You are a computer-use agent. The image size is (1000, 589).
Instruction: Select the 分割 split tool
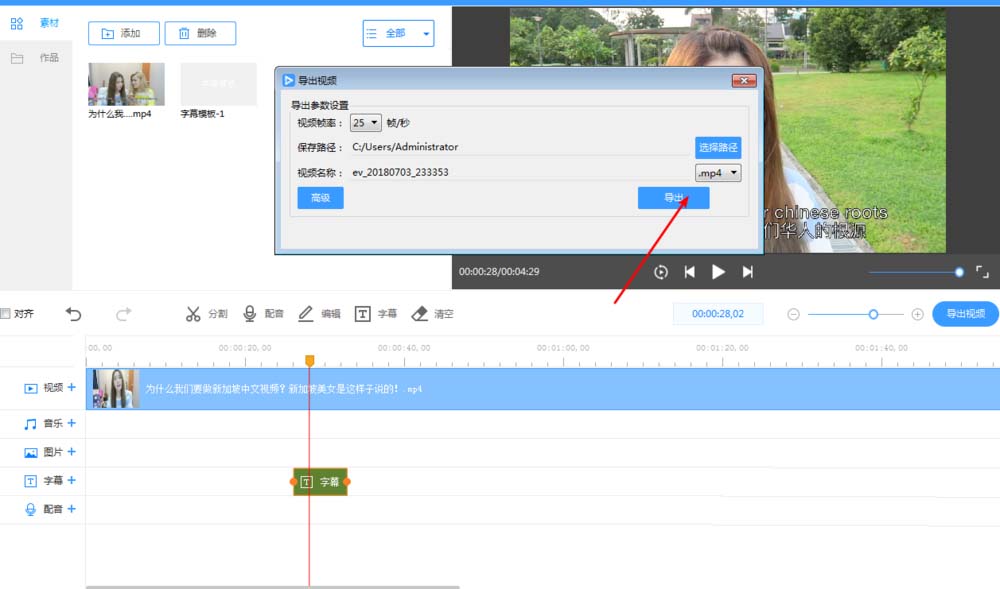pyautogui.click(x=205, y=313)
